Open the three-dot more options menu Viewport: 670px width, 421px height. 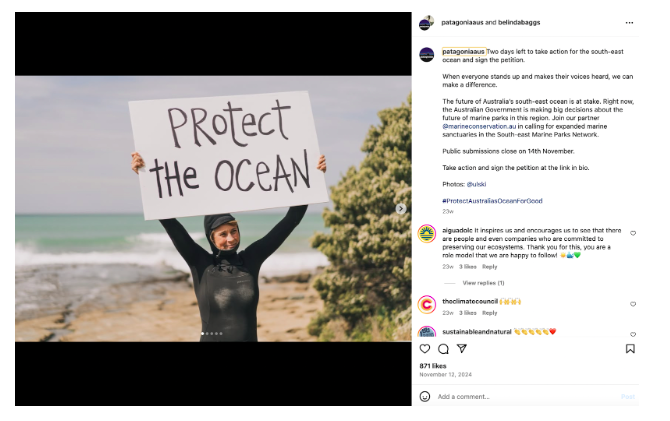(629, 22)
